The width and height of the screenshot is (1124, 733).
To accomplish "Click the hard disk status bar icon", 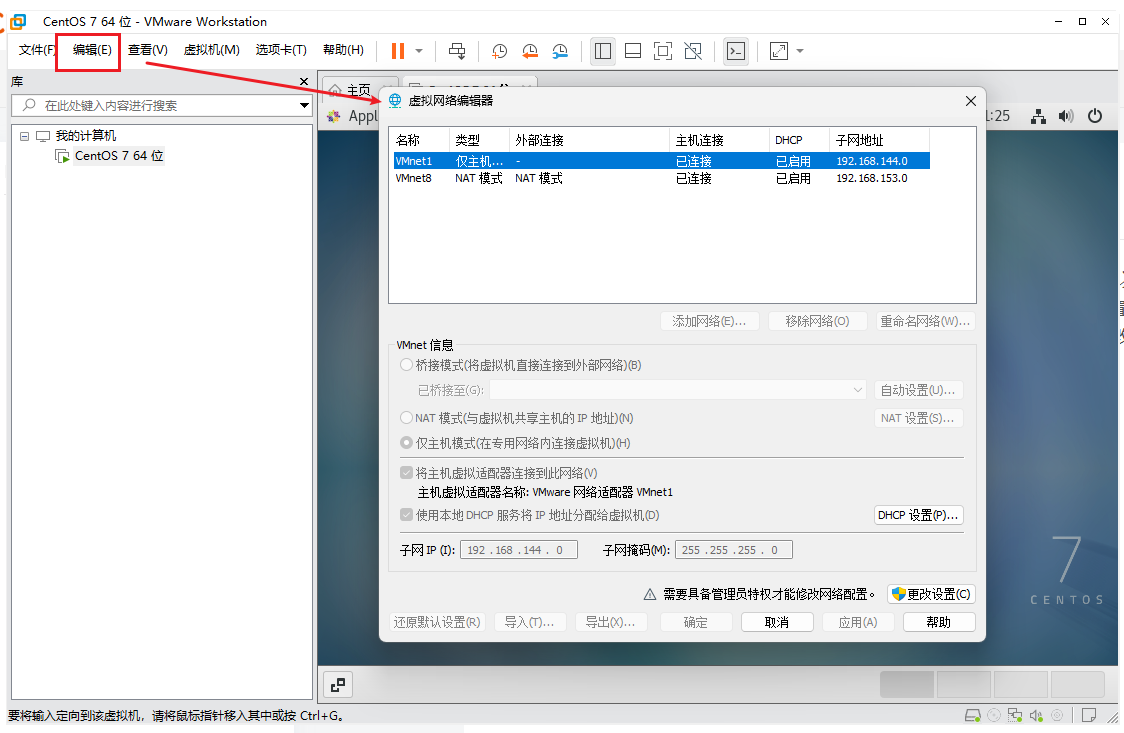I will [x=973, y=715].
